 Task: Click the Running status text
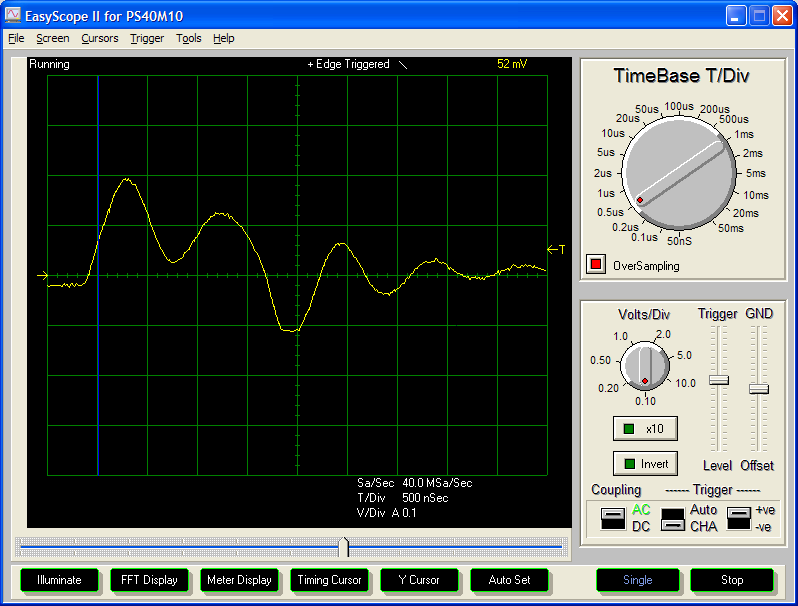pos(49,64)
